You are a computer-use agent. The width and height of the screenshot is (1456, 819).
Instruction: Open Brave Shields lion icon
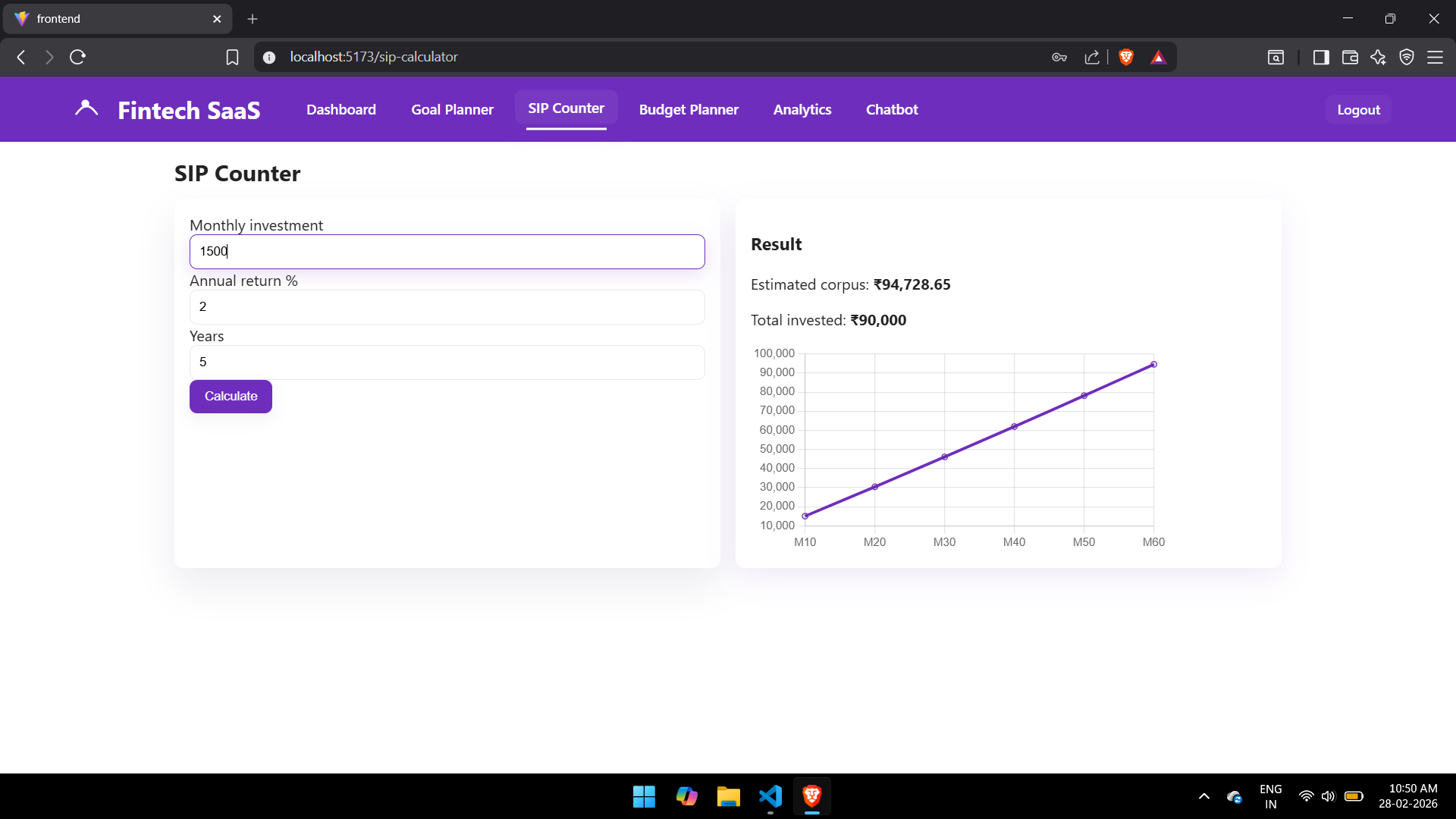[1126, 57]
